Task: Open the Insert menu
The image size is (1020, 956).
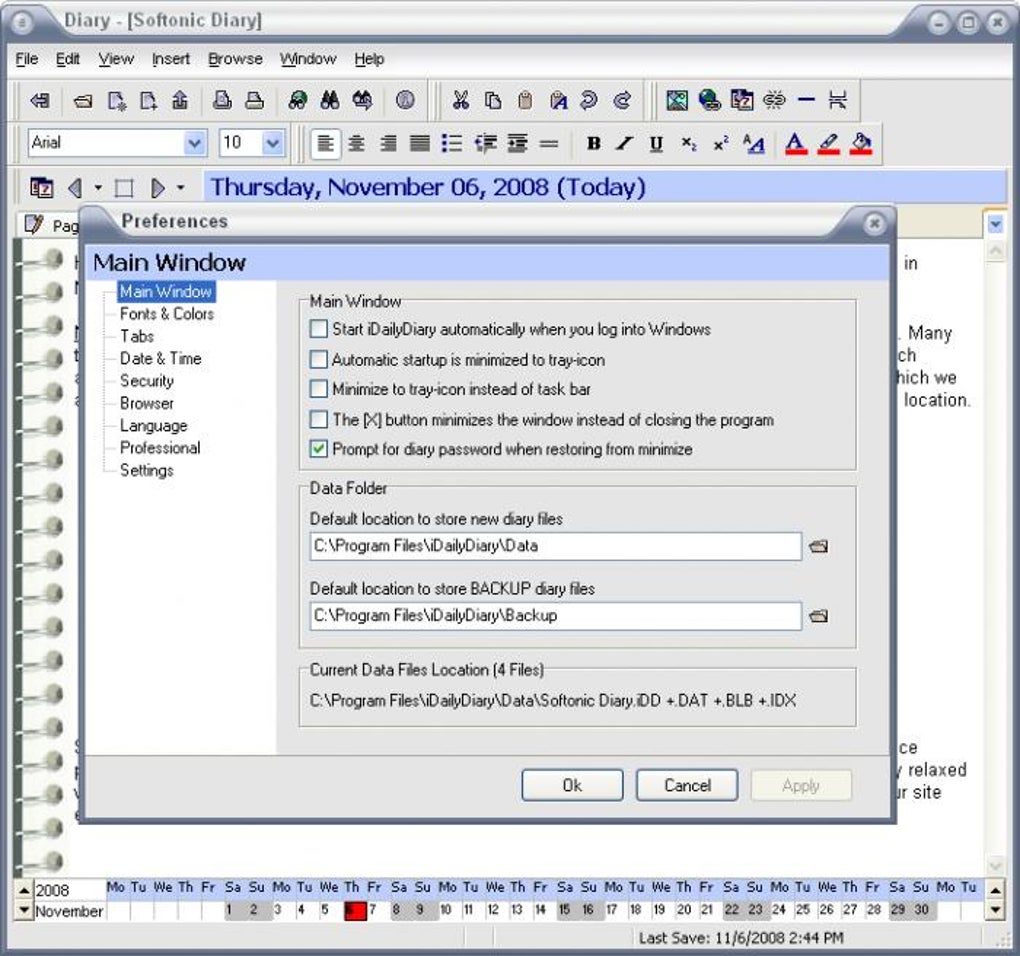Action: pyautogui.click(x=170, y=59)
